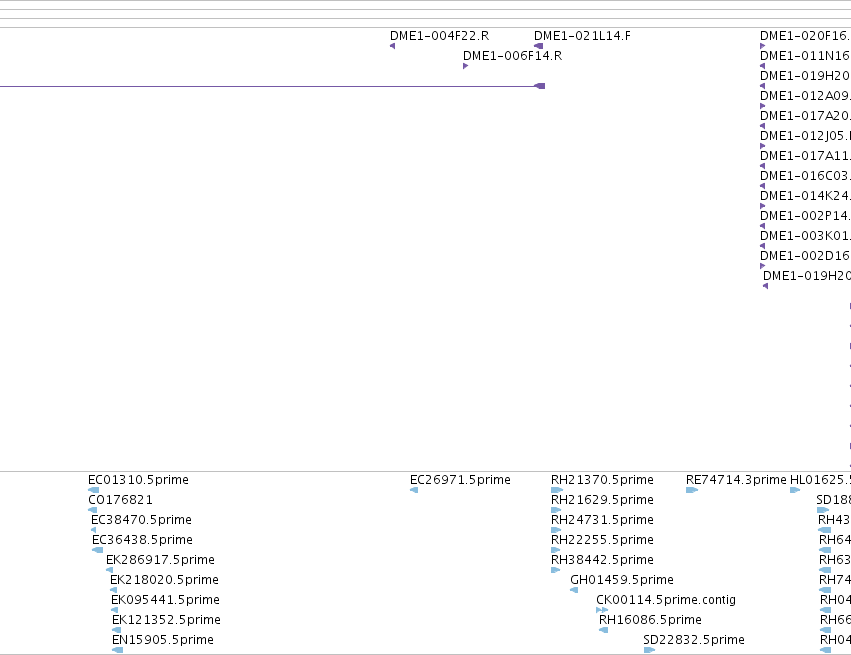851x655 pixels.
Task: Select the RH21370.5prime EST label
Action: pos(602,480)
